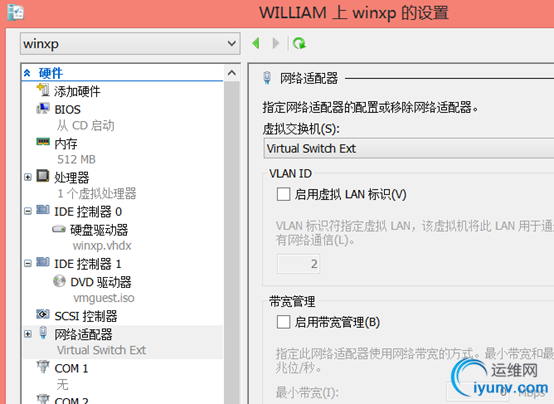554x404 pixels.
Task: Enable the 启用带宽管理 checkbox
Action: [283, 322]
